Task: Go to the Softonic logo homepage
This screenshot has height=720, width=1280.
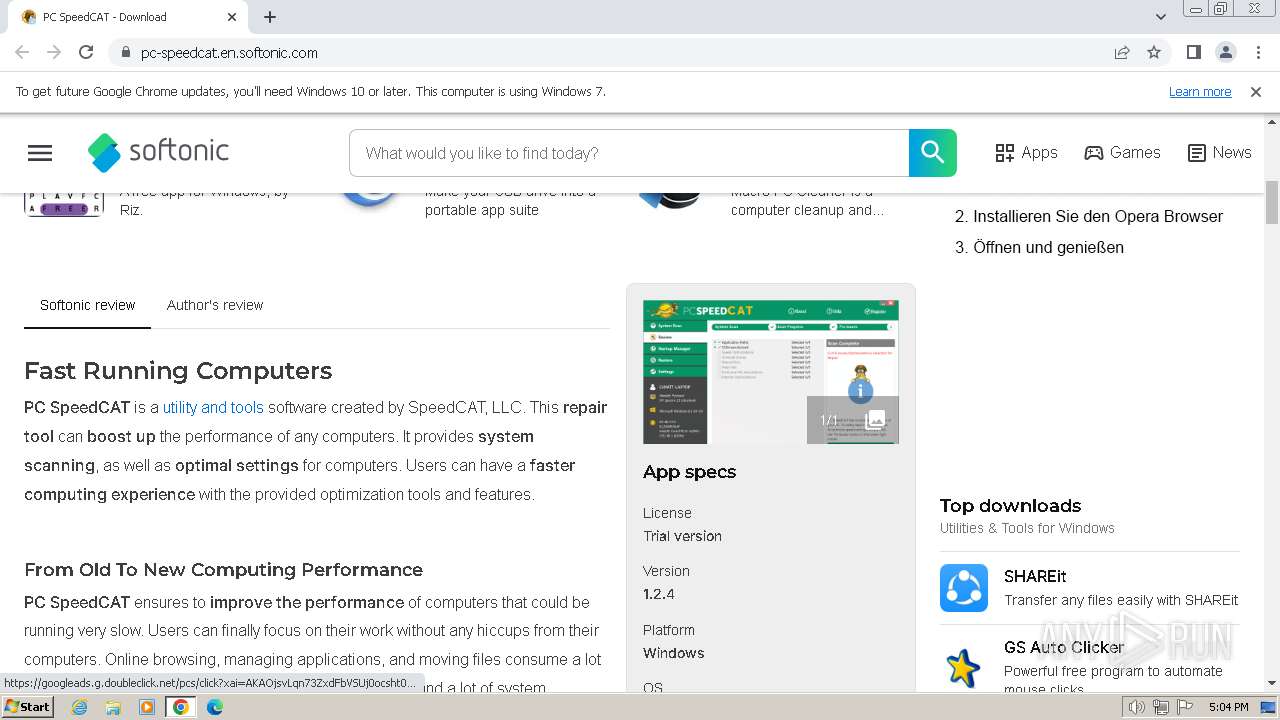Action: [159, 152]
